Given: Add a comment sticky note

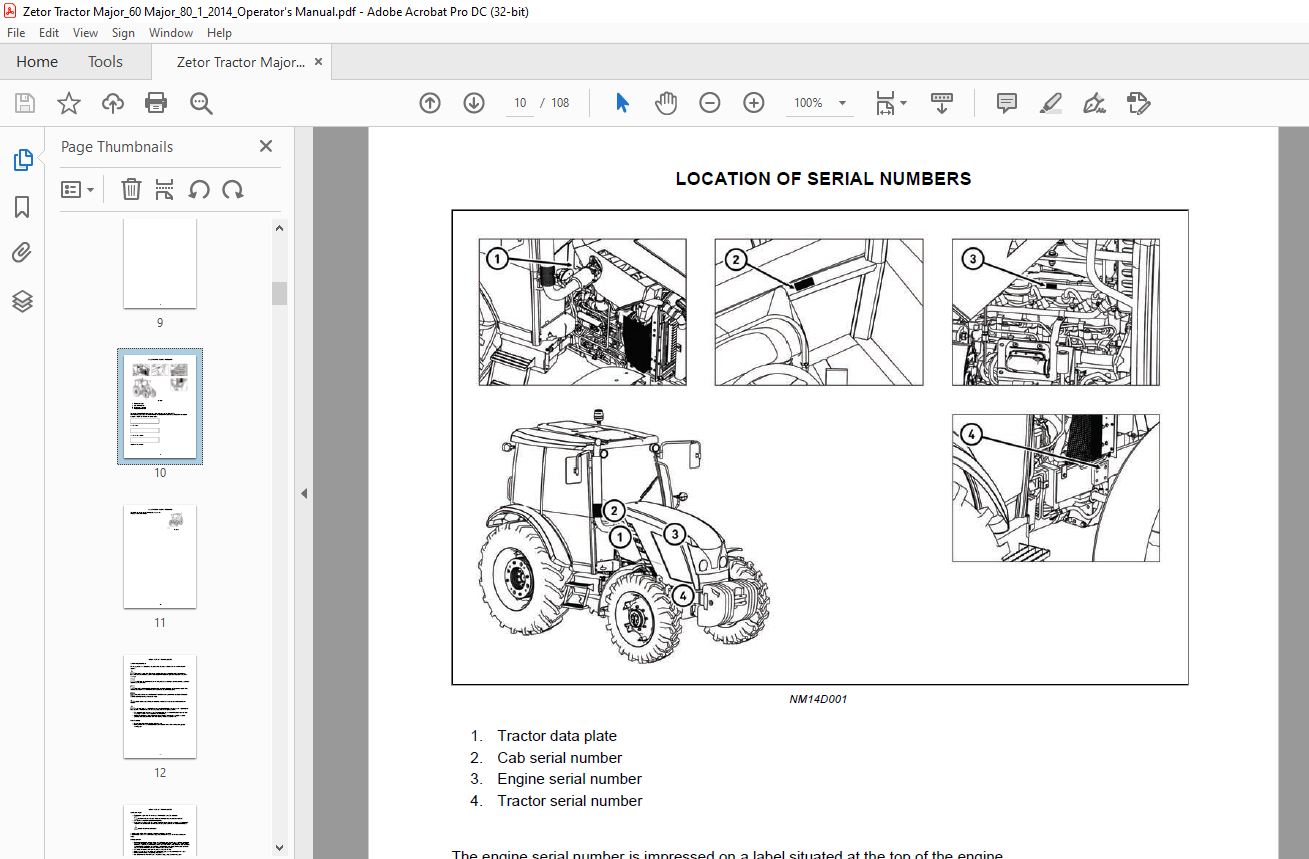Looking at the screenshot, I should [1007, 103].
